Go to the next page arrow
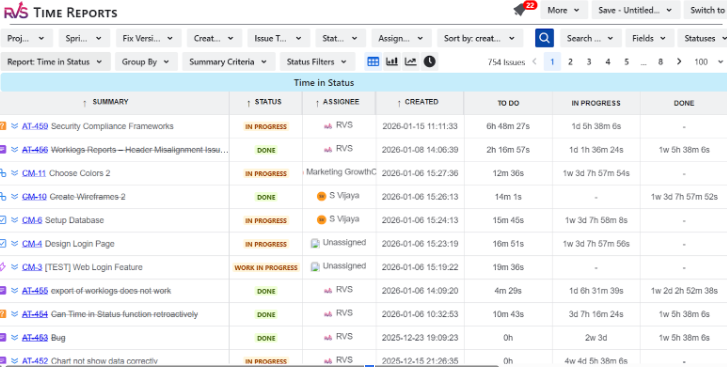 pyautogui.click(x=679, y=62)
